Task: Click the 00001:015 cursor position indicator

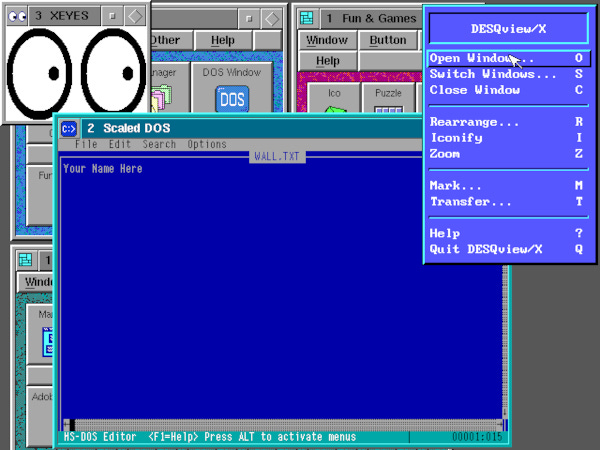Action: [x=477, y=437]
